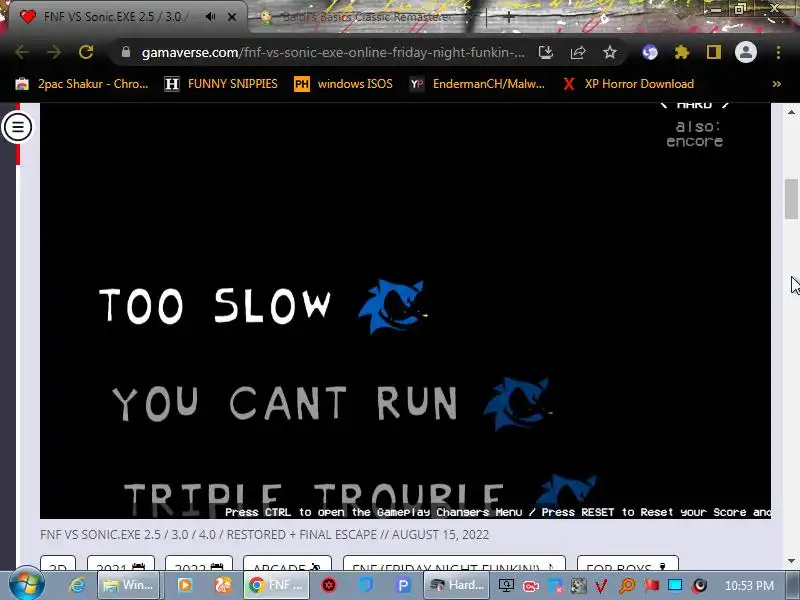Open the FUNNY SNIPPIES bookmark
Screen dimensions: 800x600
point(221,84)
